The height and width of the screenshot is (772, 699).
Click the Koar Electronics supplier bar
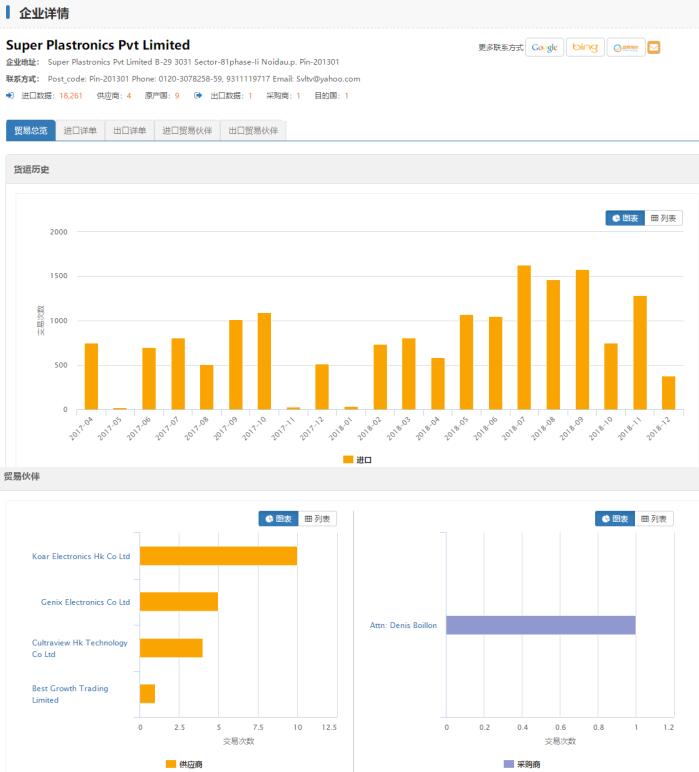218,556
